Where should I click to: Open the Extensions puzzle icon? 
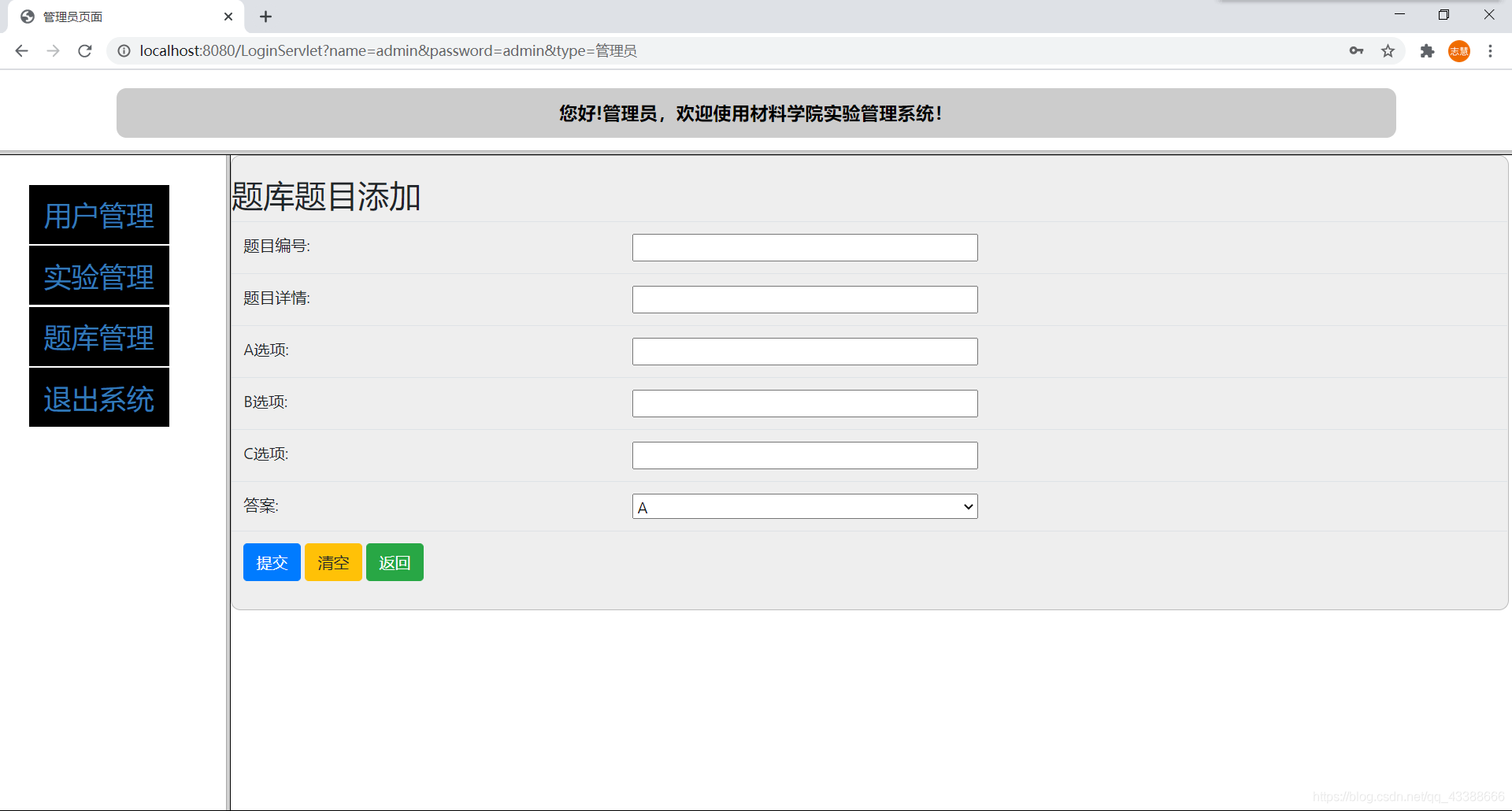coord(1427,51)
